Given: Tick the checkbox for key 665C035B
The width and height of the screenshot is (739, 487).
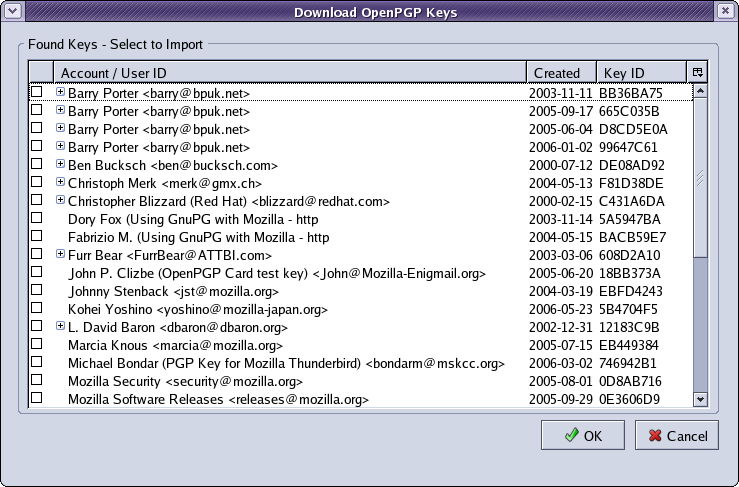Looking at the screenshot, I should 36,110.
